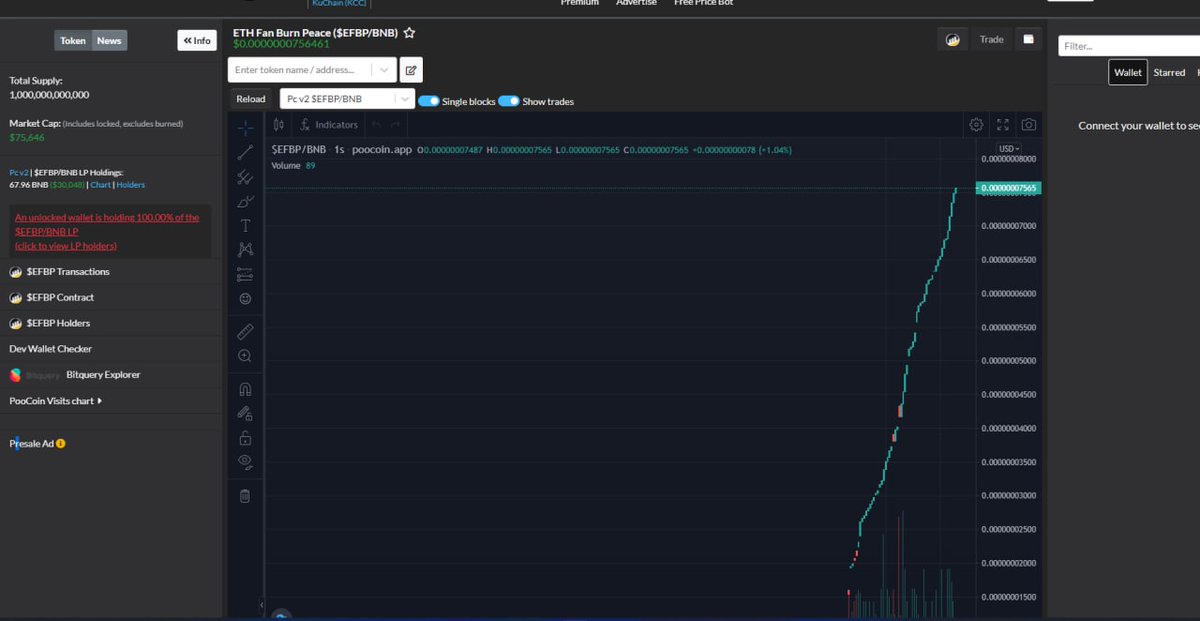Open the LP Chart link
The height and width of the screenshot is (621, 1200).
101,185
